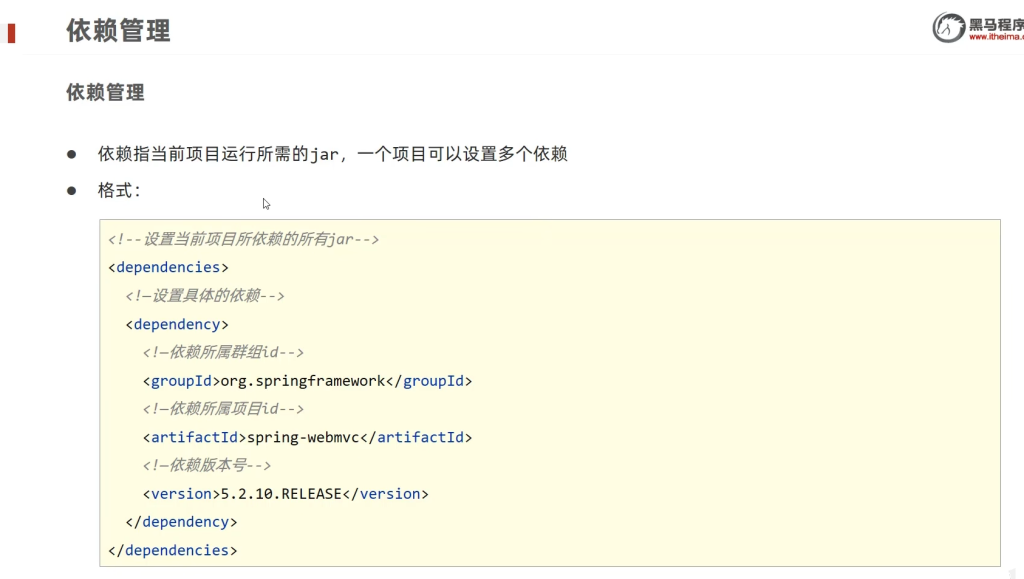Open the www.itheima website link
Screen dimensions: 1024x579
[995, 38]
